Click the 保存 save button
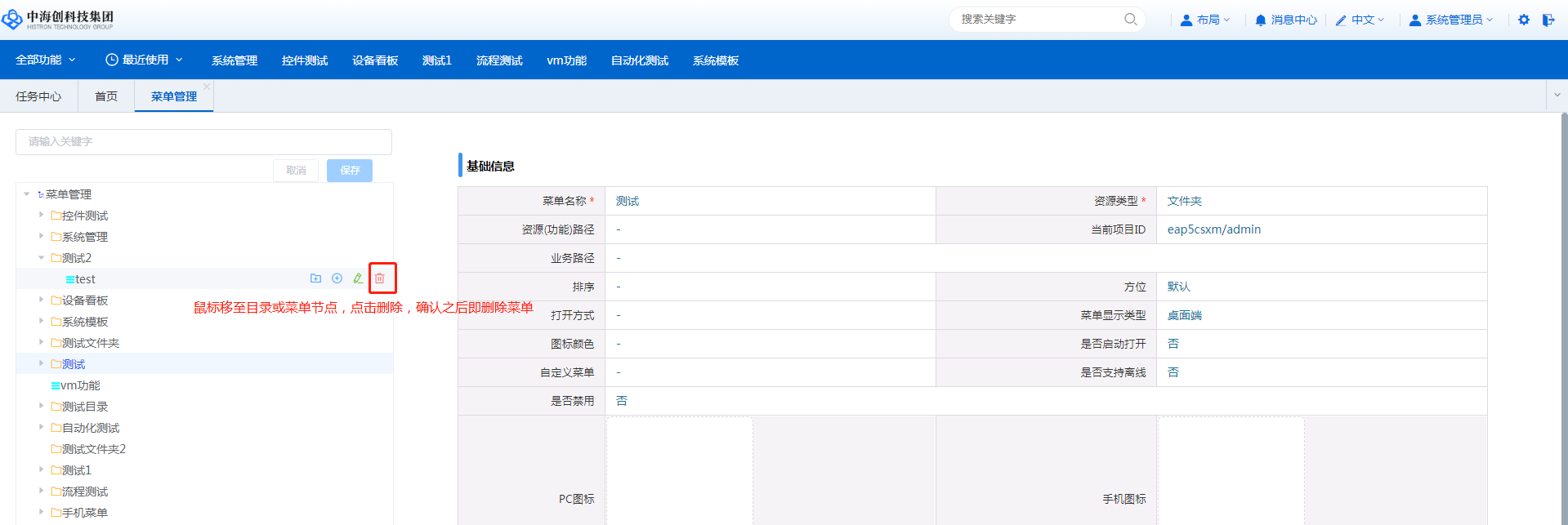 [350, 170]
